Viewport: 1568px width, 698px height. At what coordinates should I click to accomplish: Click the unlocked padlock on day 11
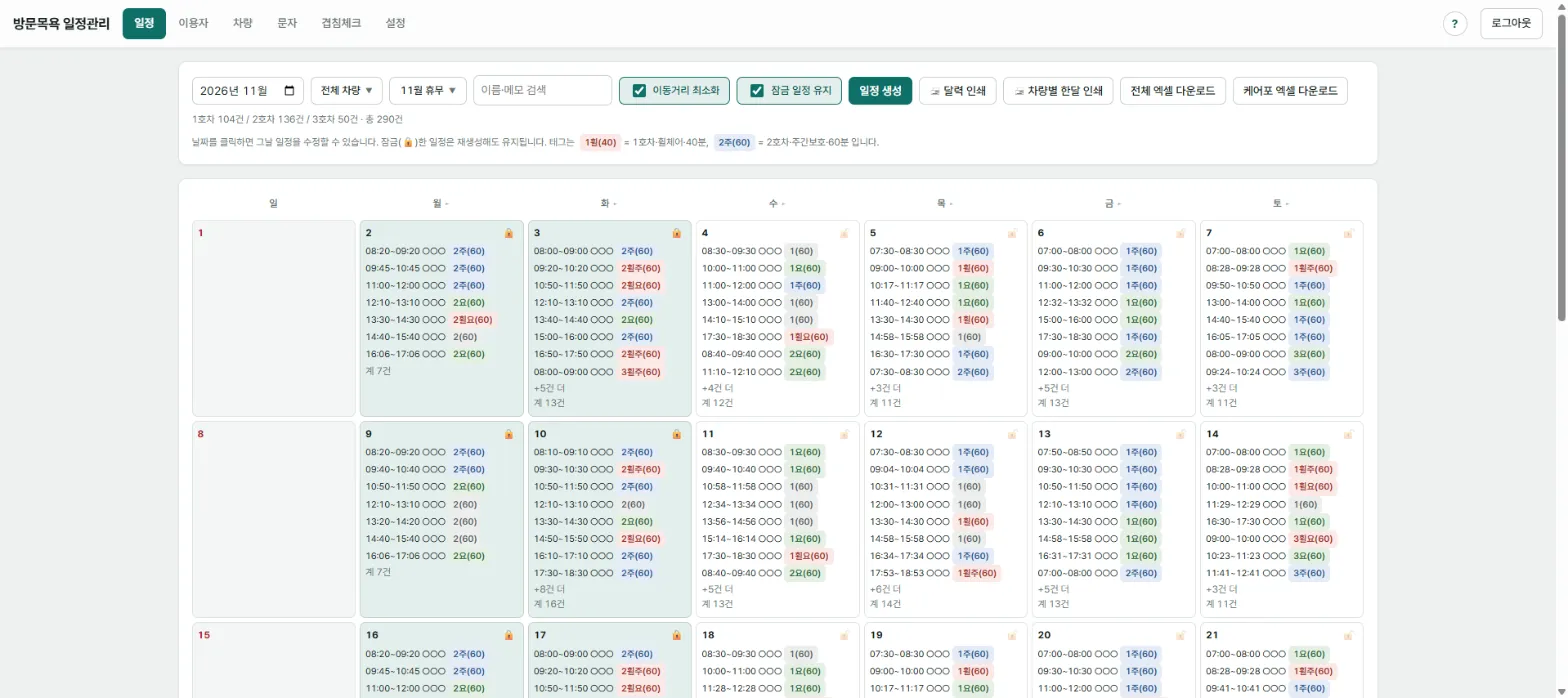(844, 434)
